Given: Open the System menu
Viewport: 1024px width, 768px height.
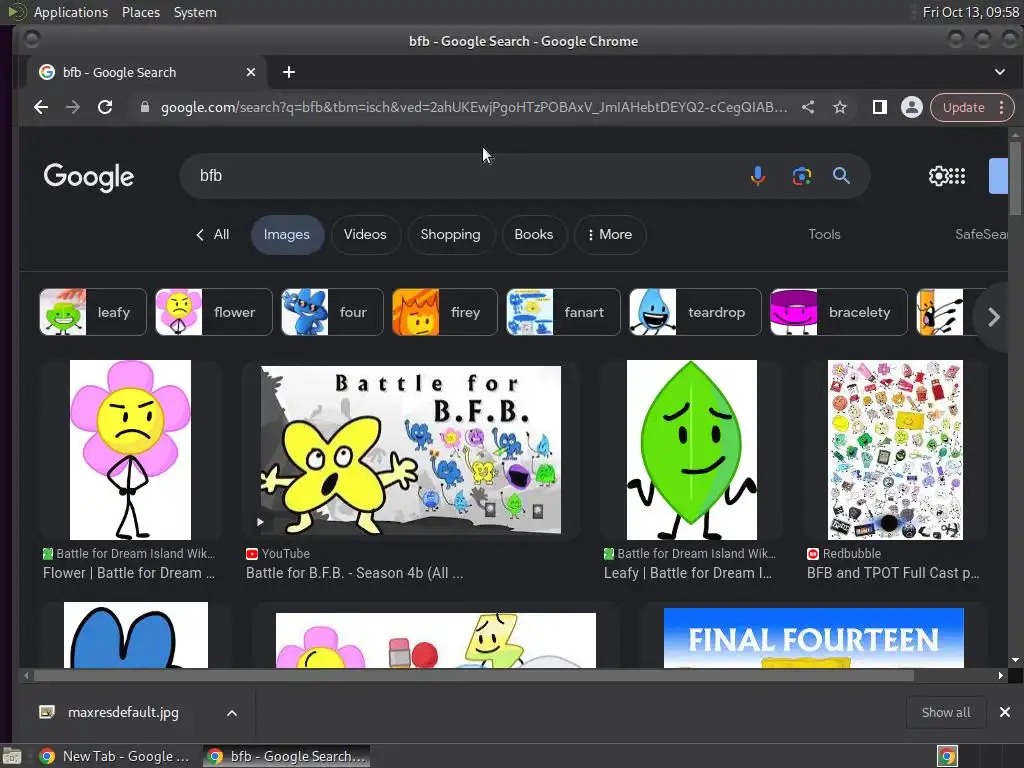Looking at the screenshot, I should pos(195,12).
